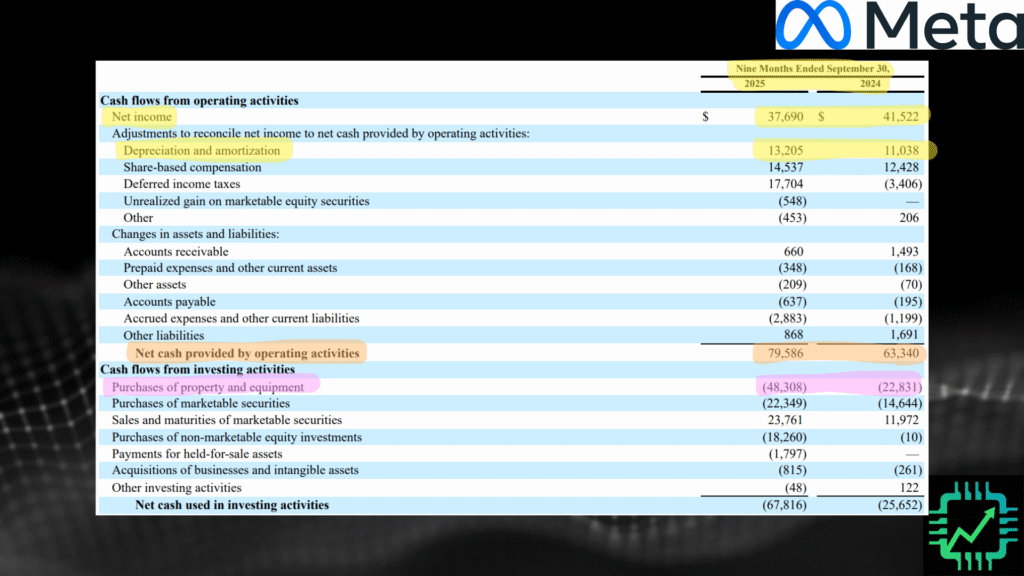Select 'Purchases of non-marketable equity investments'

[x=236, y=438]
